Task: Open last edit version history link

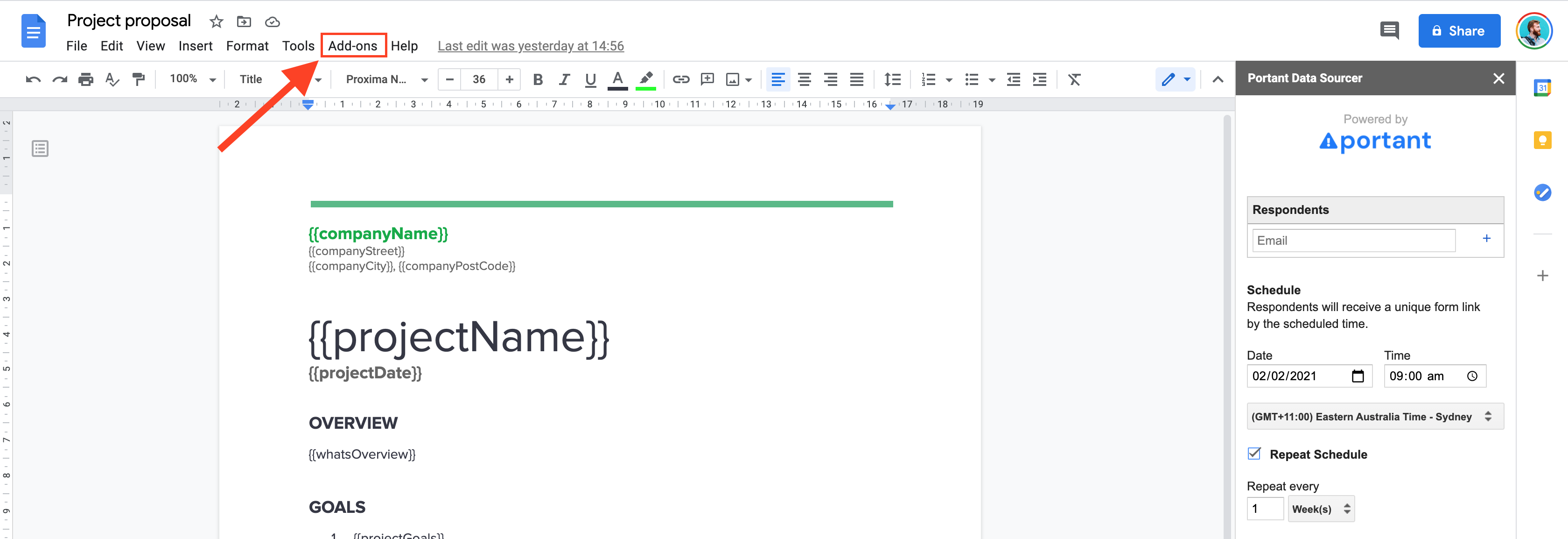Action: 531,46
